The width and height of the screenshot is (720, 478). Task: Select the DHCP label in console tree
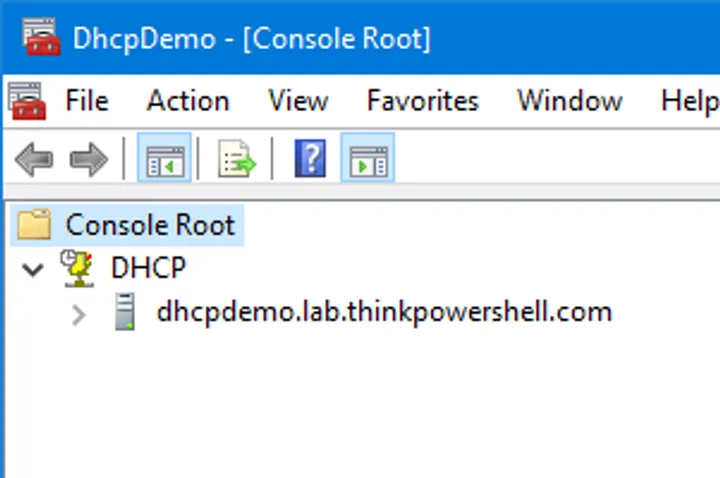(148, 268)
